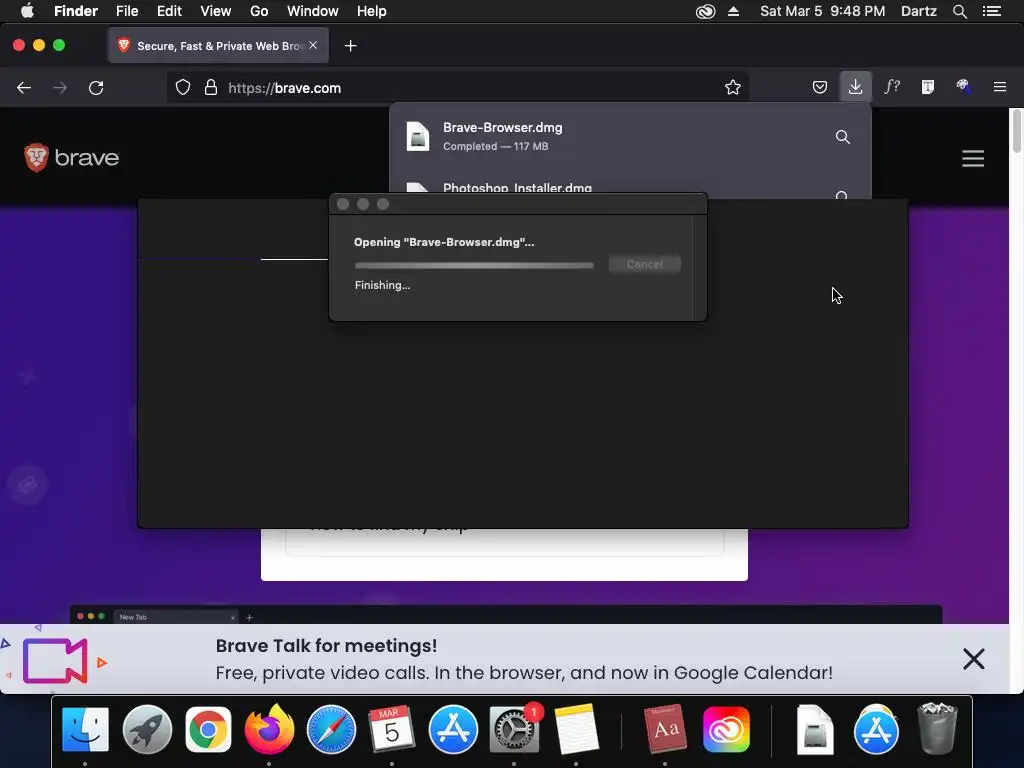This screenshot has width=1024, height=768.
Task: Open Finder from the Dock
Action: tap(86, 729)
